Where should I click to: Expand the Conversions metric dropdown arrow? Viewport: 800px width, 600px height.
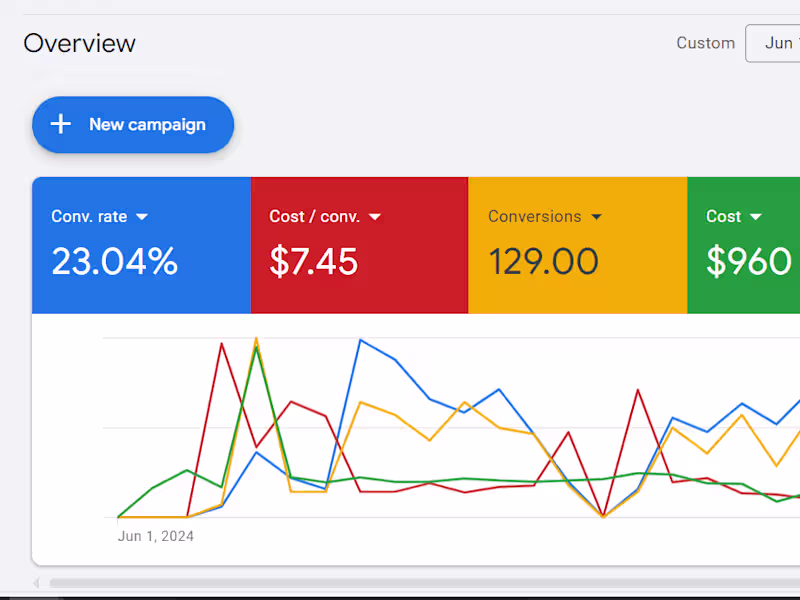pos(596,217)
